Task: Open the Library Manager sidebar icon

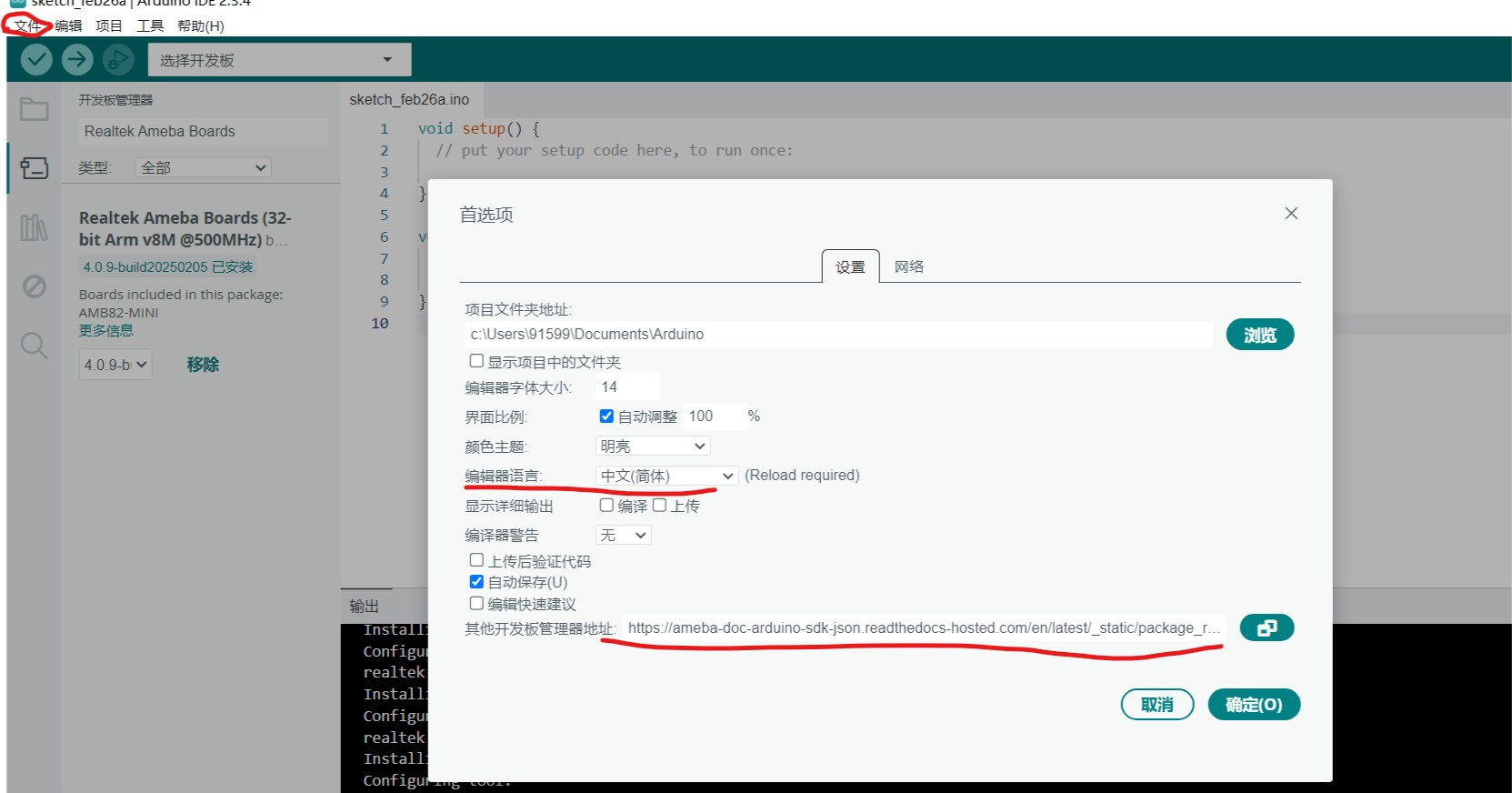Action: [x=35, y=227]
